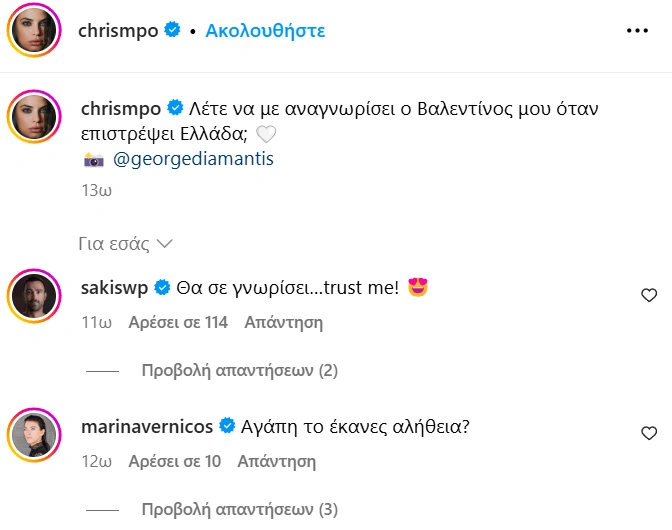Viewport: 672px width, 530px height.
Task: Open sakiswp's profile avatar
Action: 33,296
